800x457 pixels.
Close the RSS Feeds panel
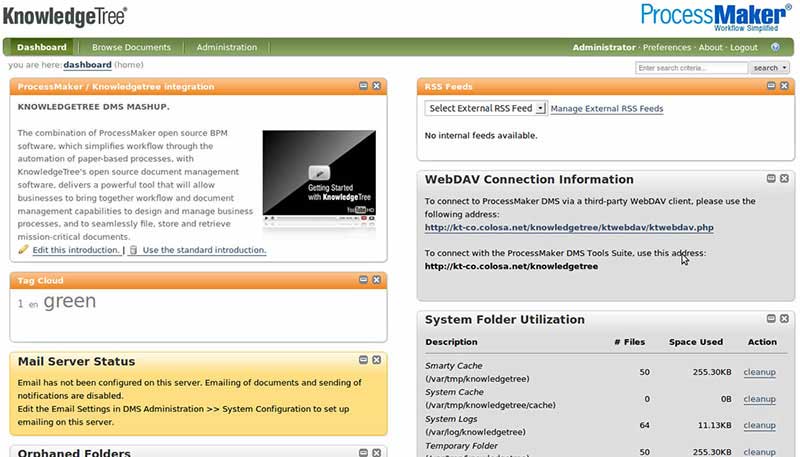[785, 86]
